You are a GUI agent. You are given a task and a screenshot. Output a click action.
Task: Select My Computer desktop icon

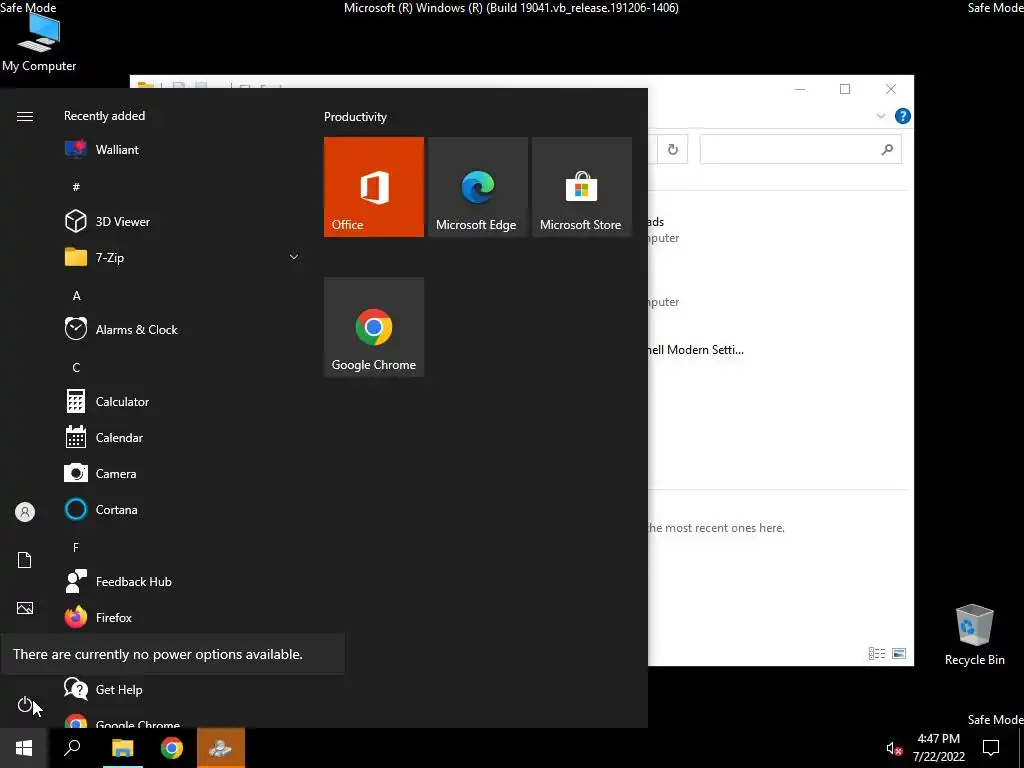(x=39, y=43)
